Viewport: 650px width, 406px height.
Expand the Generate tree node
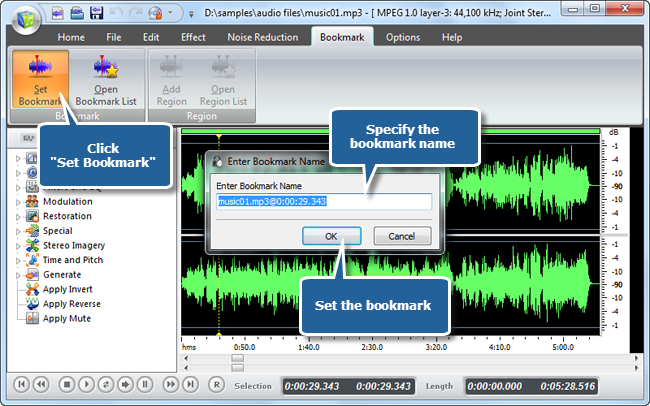18,275
